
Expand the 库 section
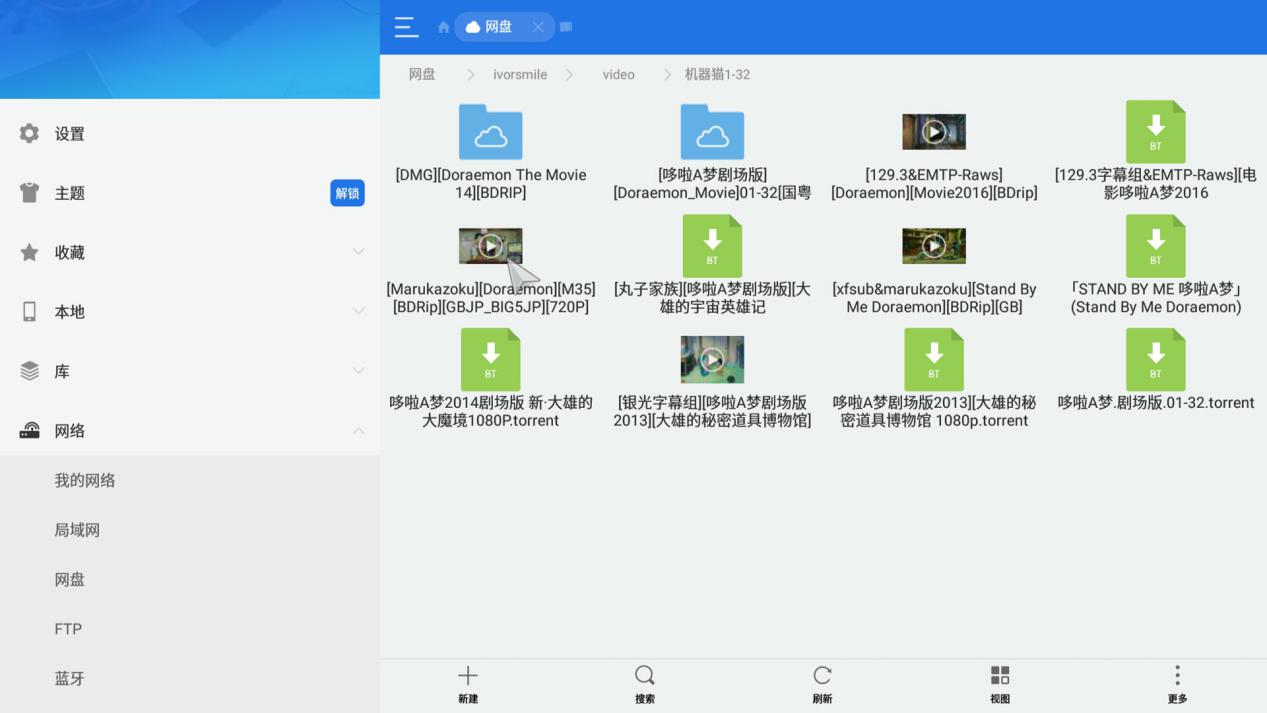click(358, 370)
